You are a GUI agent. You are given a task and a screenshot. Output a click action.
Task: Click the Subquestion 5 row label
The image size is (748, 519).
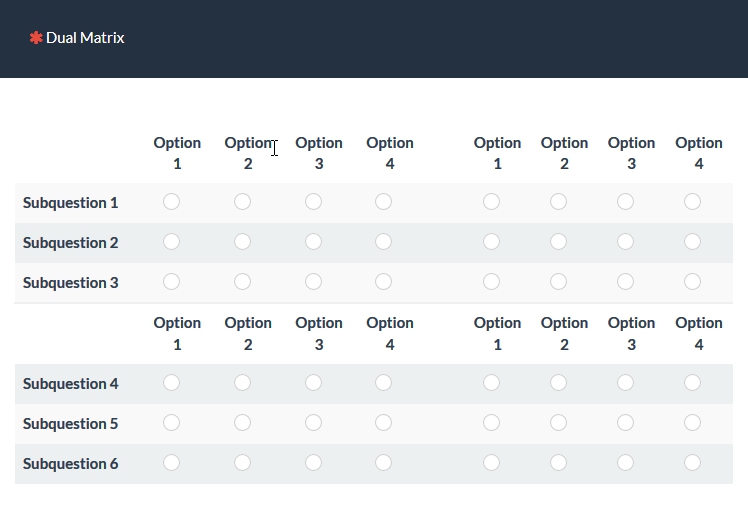pos(71,424)
